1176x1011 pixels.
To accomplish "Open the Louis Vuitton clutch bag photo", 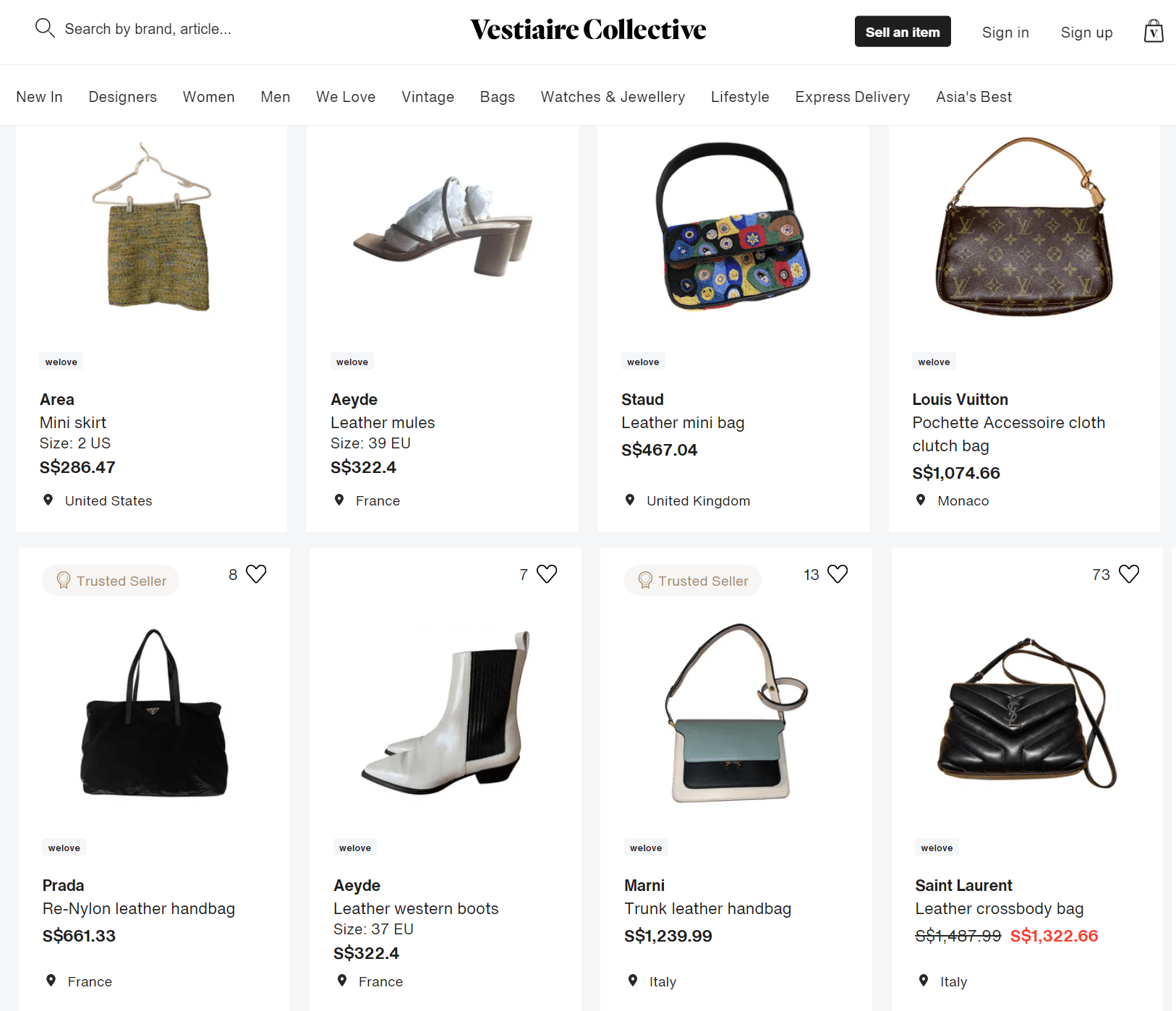I will (x=1024, y=226).
